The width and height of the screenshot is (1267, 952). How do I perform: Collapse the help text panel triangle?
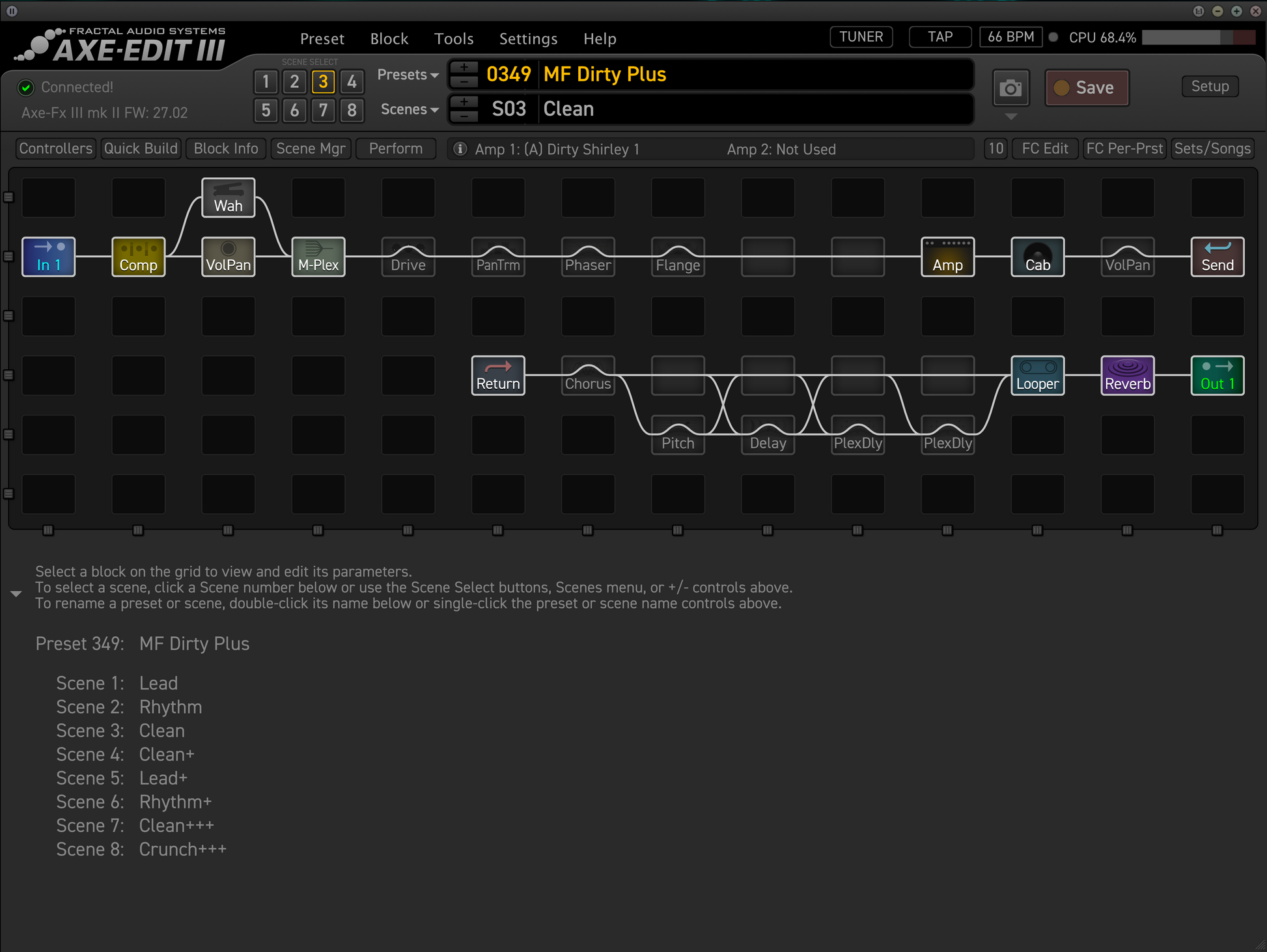pyautogui.click(x=16, y=593)
